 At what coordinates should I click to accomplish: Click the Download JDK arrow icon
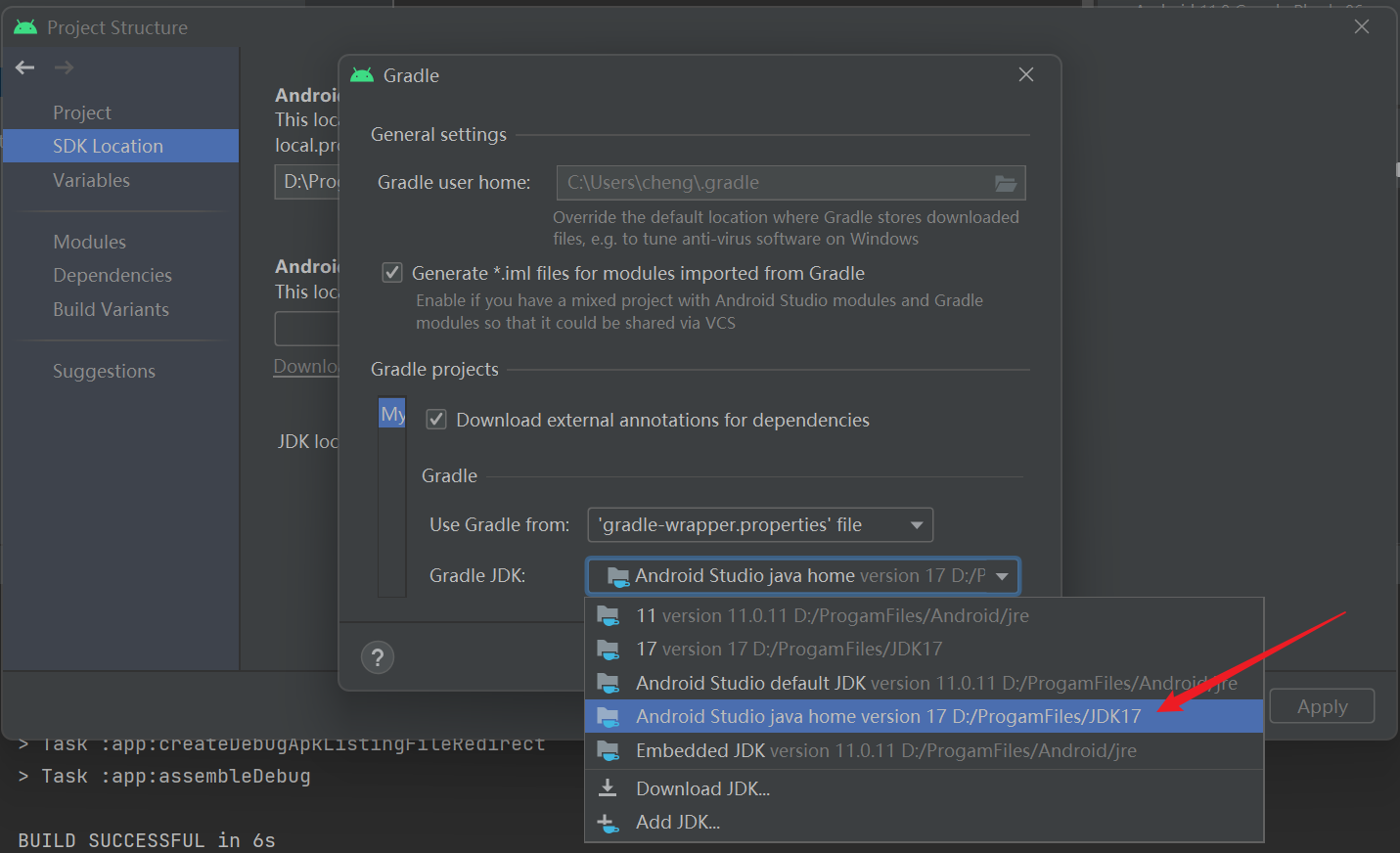tap(608, 787)
